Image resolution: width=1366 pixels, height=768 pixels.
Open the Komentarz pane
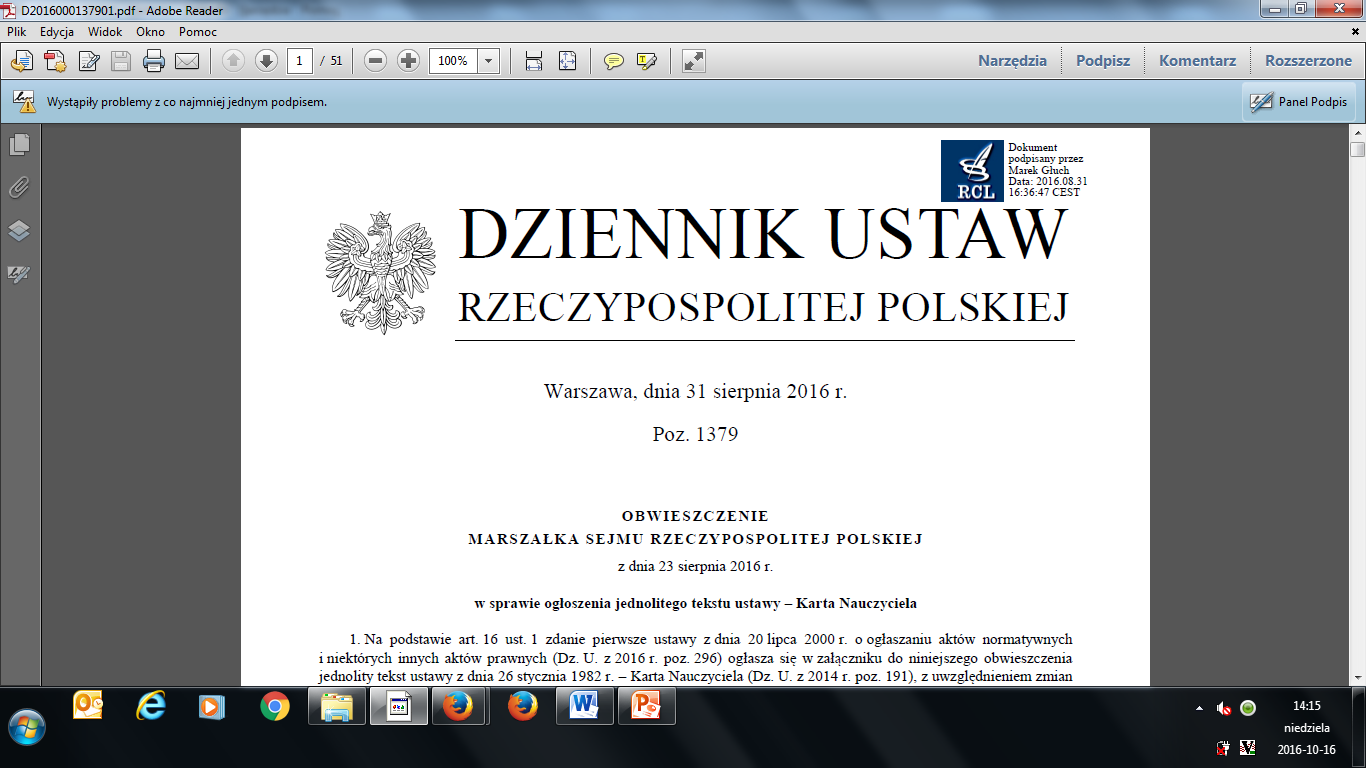pos(1197,61)
